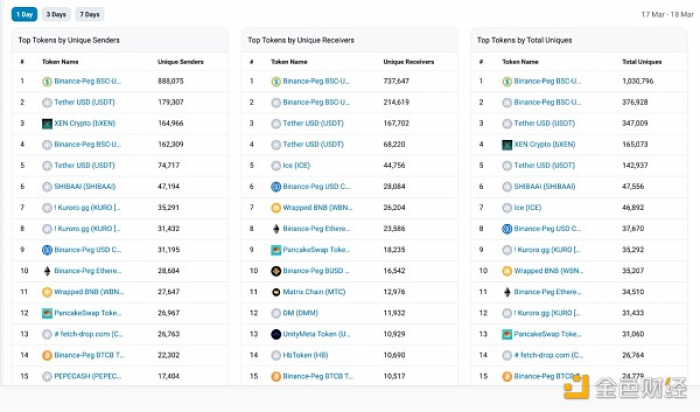Open rank 7 ! Kuroro.gg link in Unique Senders

87,208
